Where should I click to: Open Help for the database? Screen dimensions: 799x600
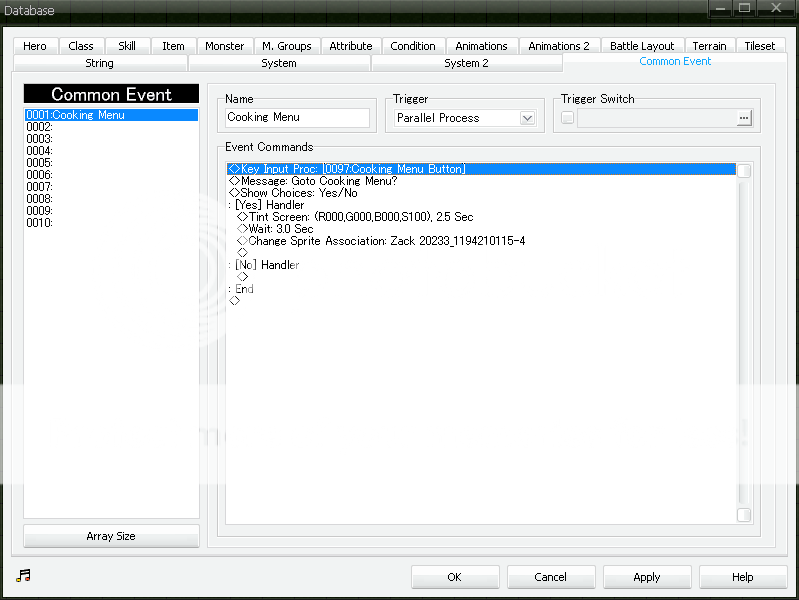(742, 577)
